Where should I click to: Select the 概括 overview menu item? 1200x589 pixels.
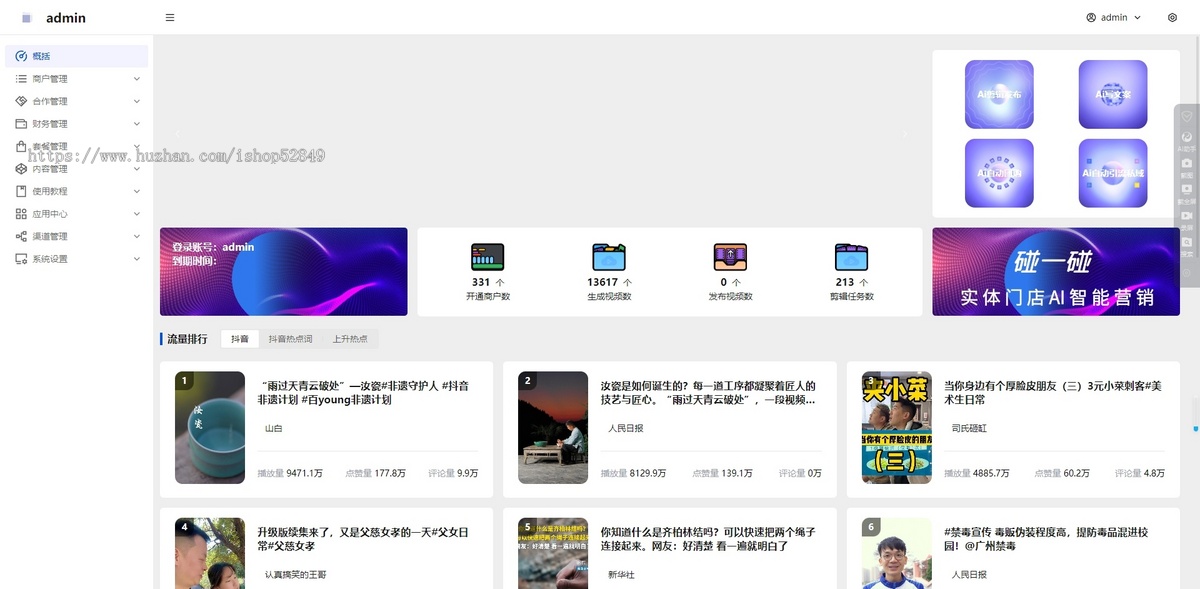[76, 56]
